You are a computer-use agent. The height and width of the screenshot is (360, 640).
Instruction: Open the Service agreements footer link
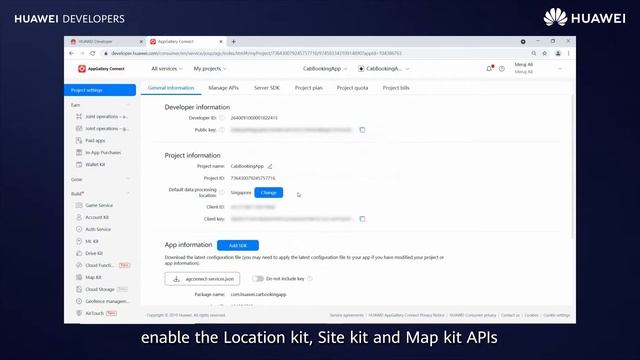pyautogui.click(x=347, y=315)
